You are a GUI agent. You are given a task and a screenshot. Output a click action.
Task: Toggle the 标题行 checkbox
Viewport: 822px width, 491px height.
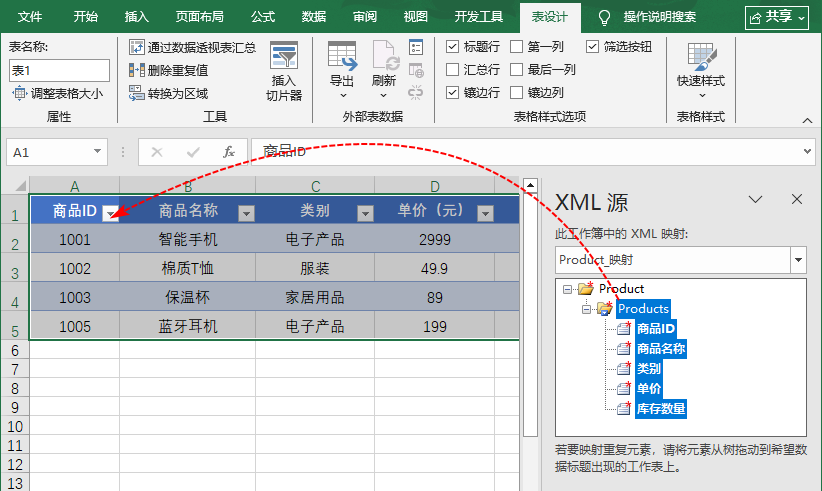[452, 47]
